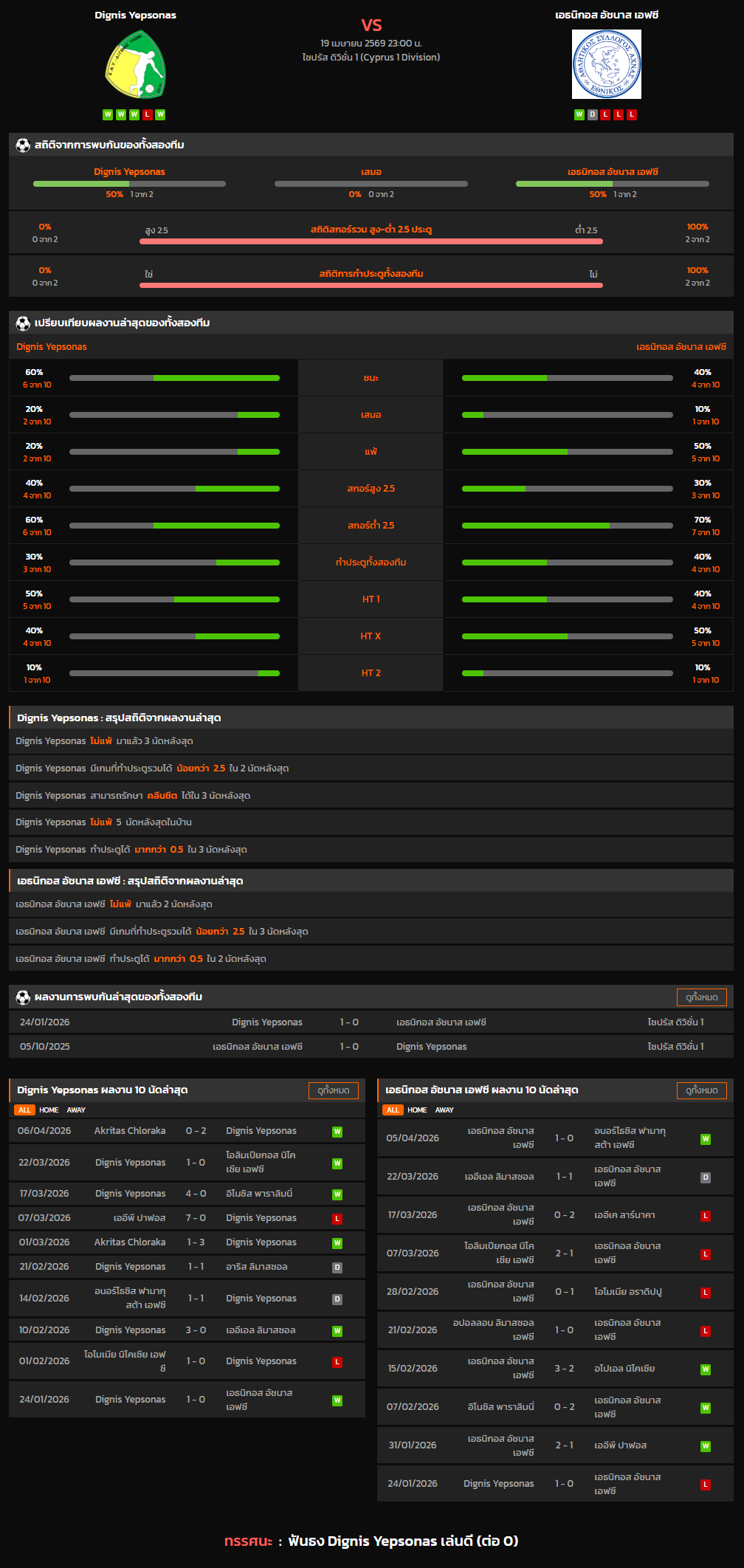Open the 24/01/2026 head-to-head match row
Screen dimensions: 744x1568
coord(371,1022)
